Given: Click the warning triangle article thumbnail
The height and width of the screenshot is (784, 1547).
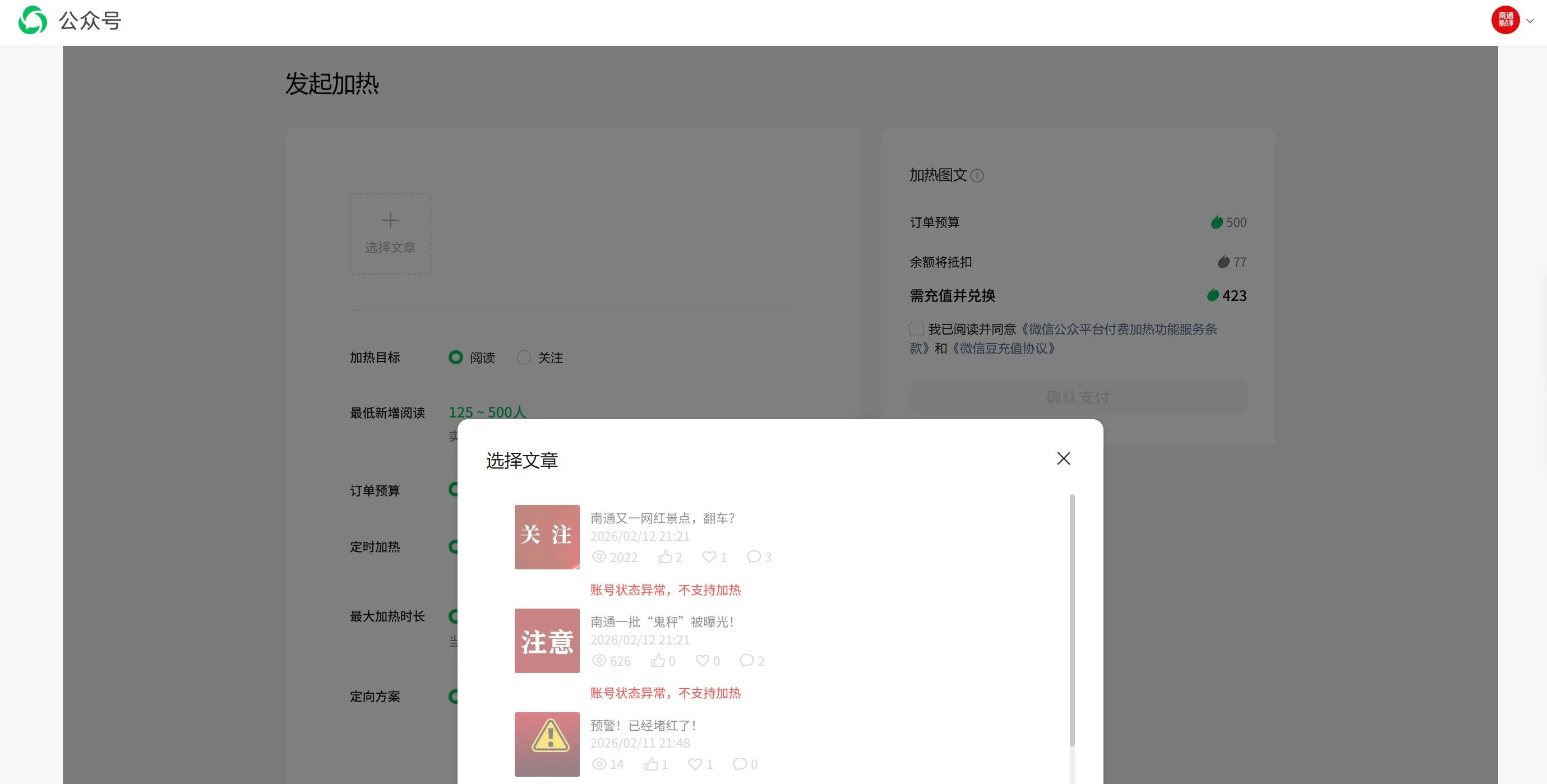Looking at the screenshot, I should click(x=547, y=744).
